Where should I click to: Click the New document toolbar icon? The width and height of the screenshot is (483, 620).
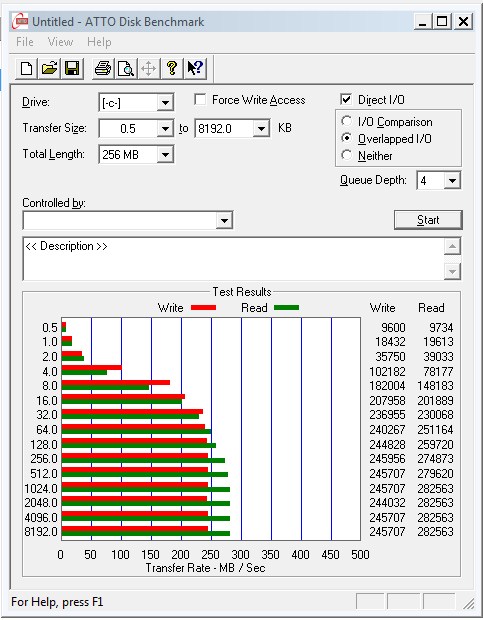[x=26, y=68]
